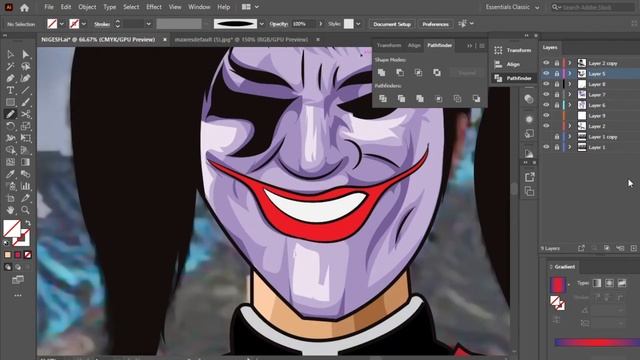The width and height of the screenshot is (640, 360).
Task: Select the Hand tool
Action: (x=11, y=210)
